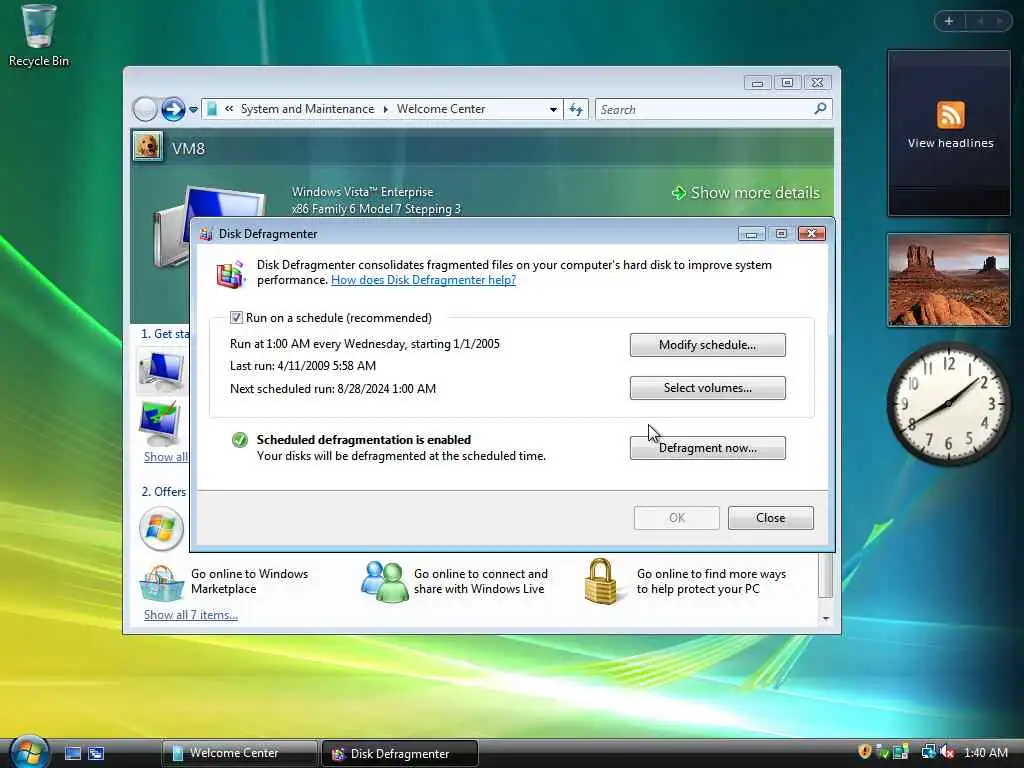Click Next scheduled run: 8/28/2024 1:00 AM text
Screen dimensions: 1024x768
click(x=333, y=389)
